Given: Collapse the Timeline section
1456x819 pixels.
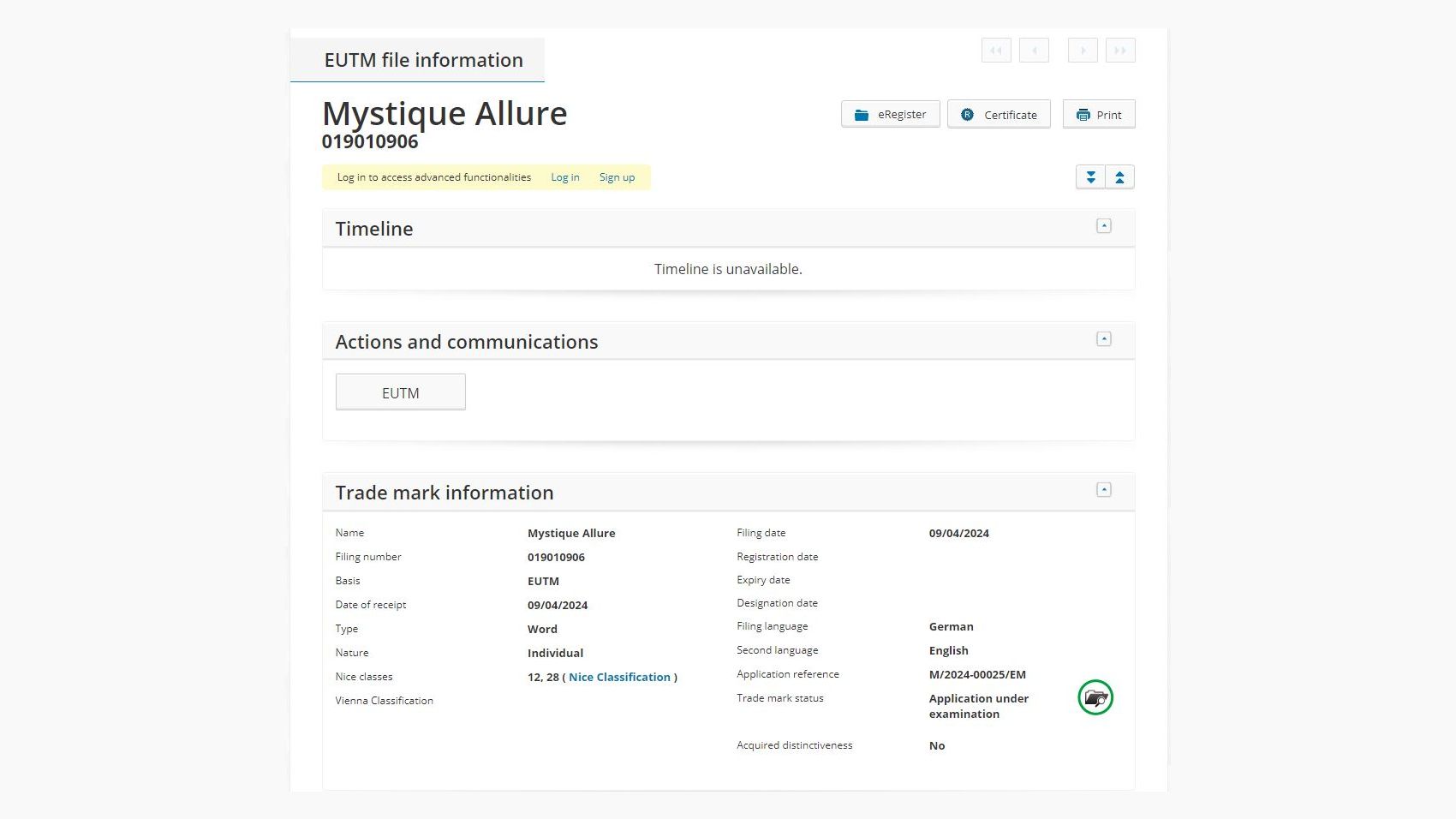Looking at the screenshot, I should click(1104, 226).
